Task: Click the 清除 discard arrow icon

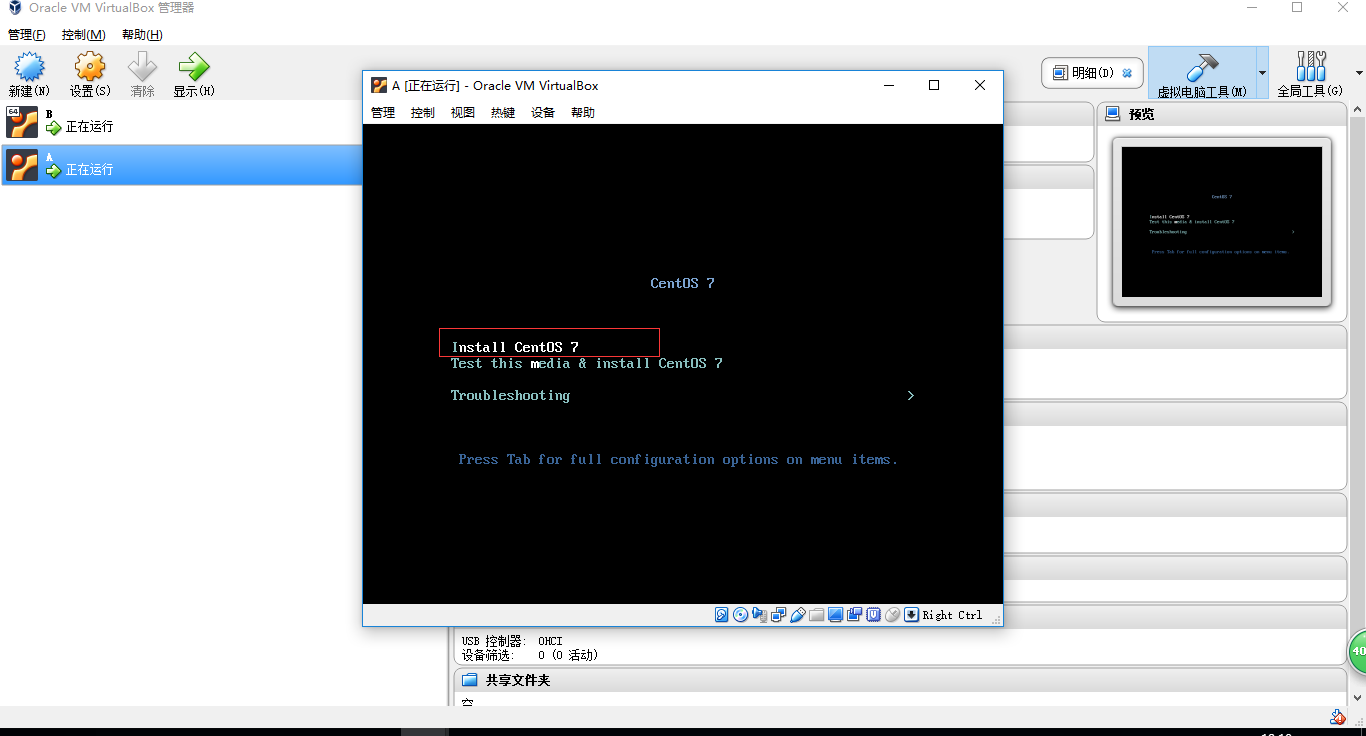Action: pyautogui.click(x=143, y=67)
